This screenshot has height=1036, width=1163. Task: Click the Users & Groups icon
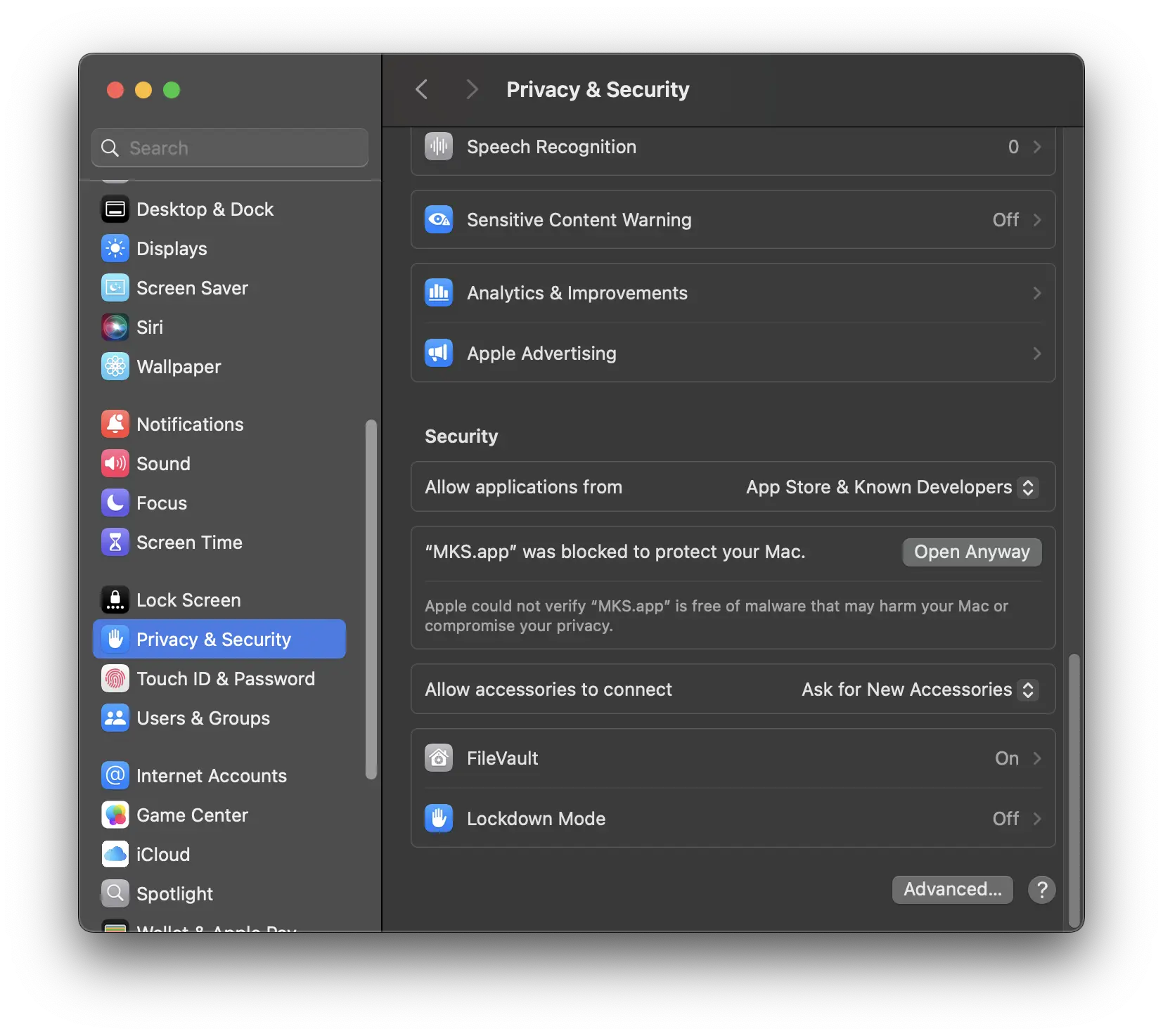pyautogui.click(x=115, y=718)
